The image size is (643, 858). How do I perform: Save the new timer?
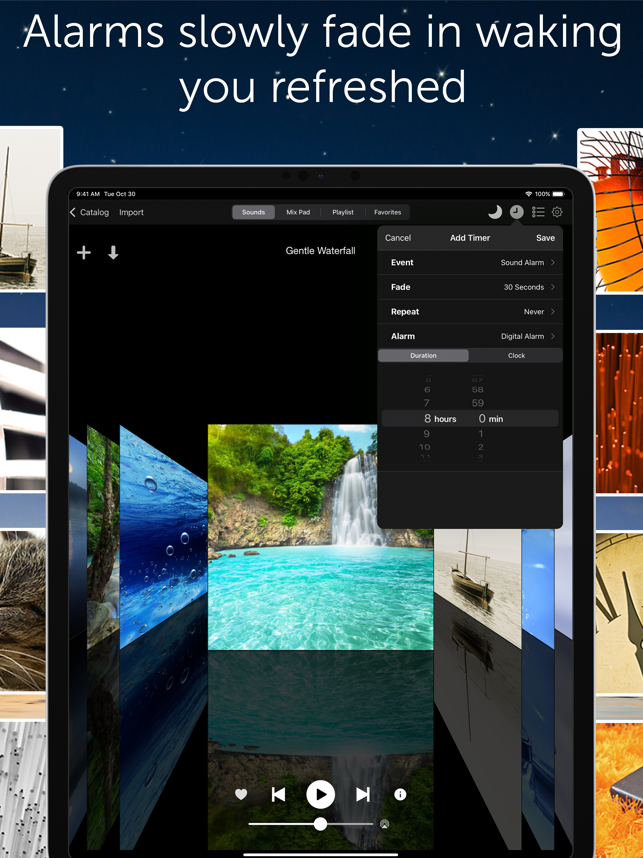click(x=545, y=238)
